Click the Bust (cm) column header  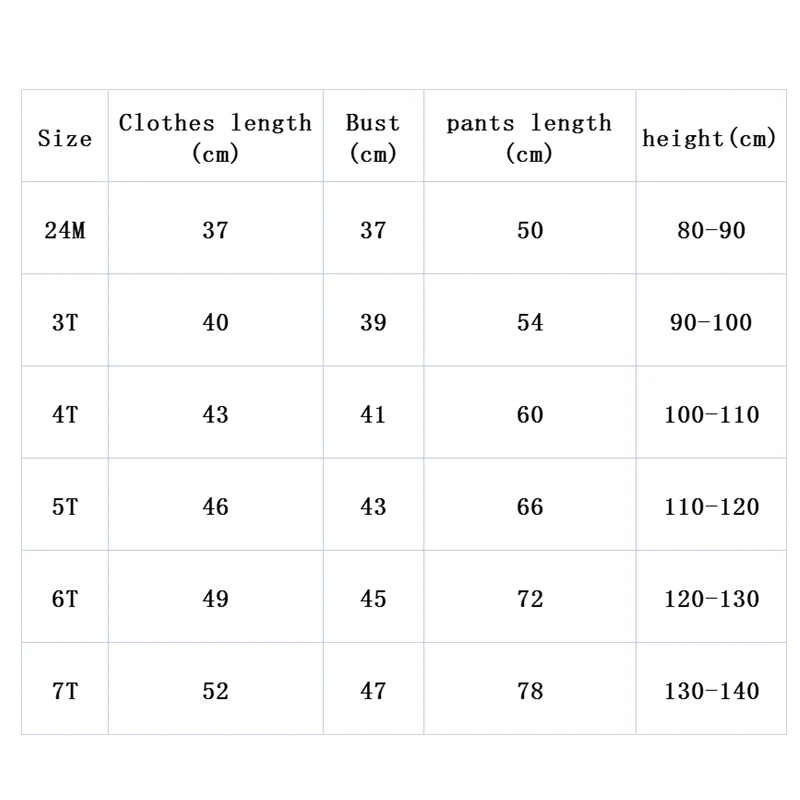pyautogui.click(x=373, y=137)
